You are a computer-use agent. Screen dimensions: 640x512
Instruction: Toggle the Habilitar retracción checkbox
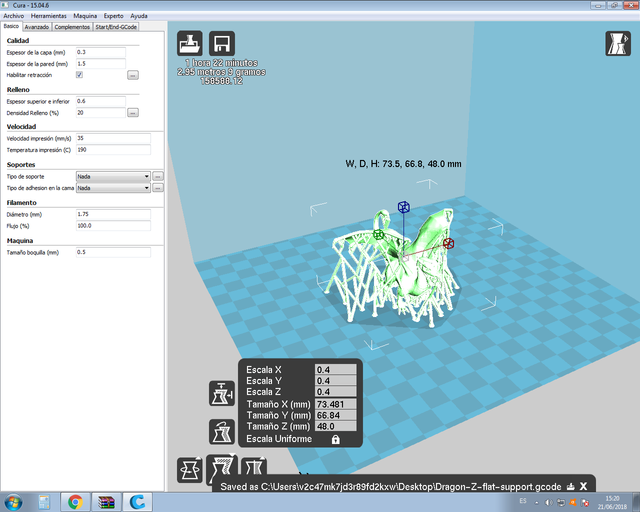point(80,75)
